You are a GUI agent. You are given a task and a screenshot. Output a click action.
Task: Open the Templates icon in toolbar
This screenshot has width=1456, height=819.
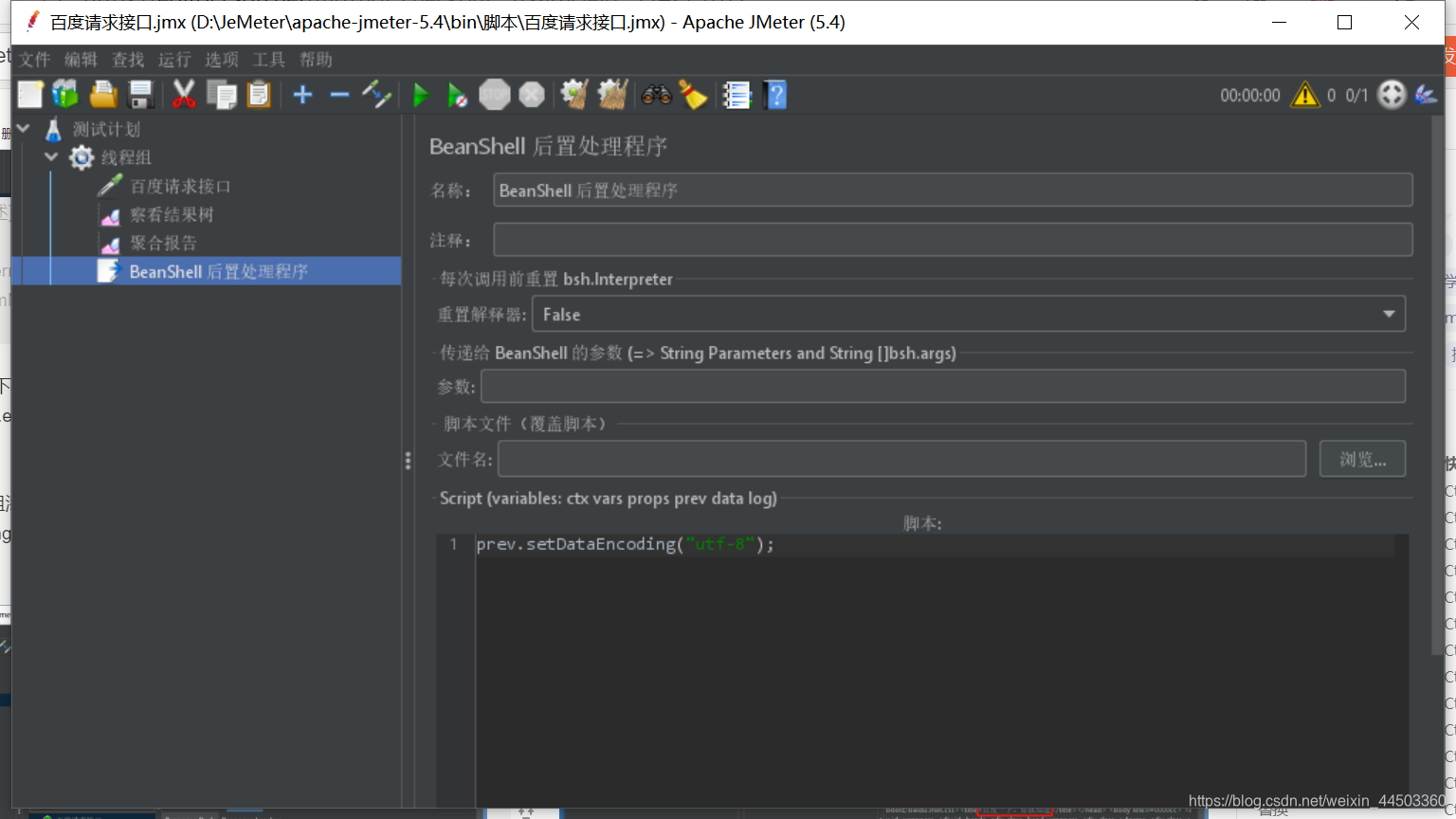[65, 95]
